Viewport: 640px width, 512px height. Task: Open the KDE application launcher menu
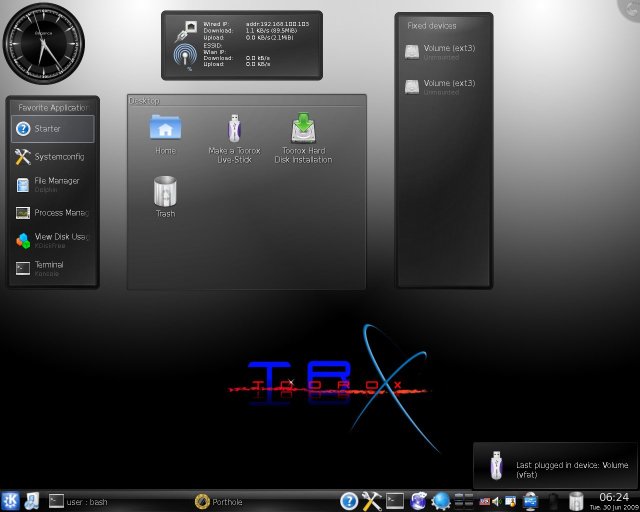point(10,501)
